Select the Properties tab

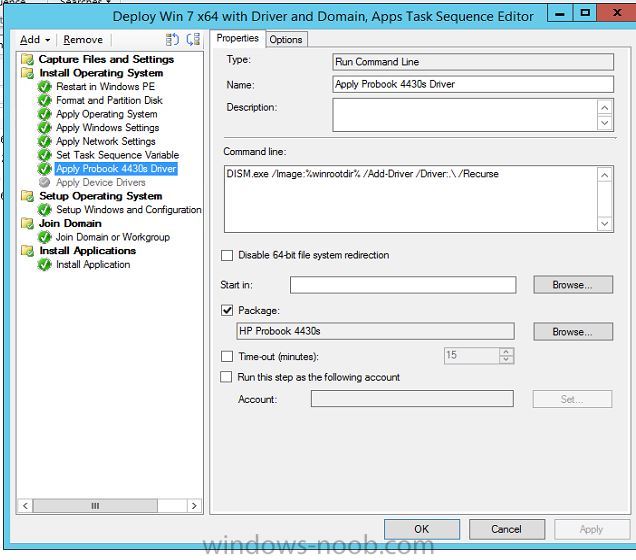[238, 38]
